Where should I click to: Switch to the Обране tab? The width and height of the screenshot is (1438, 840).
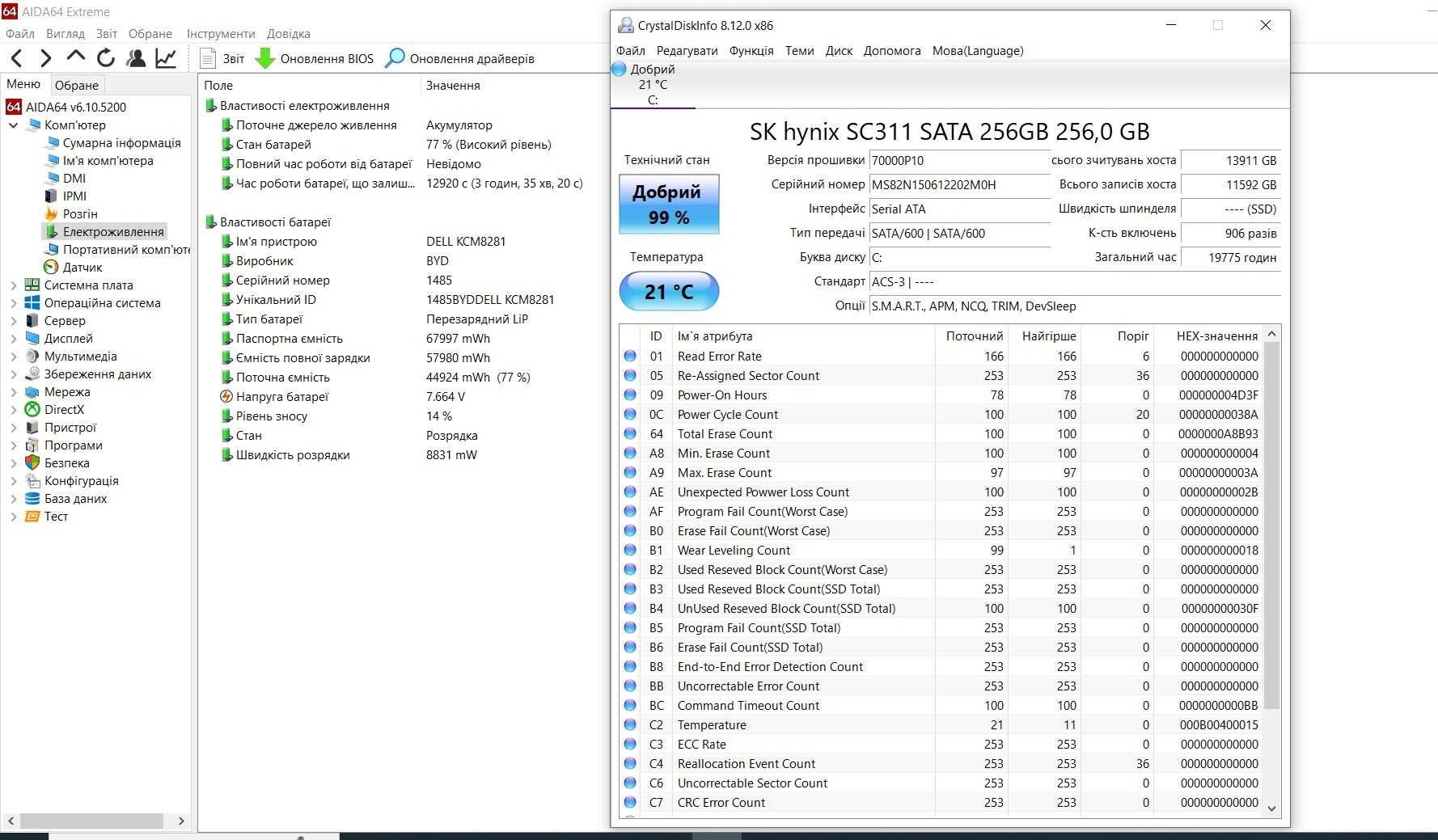click(77, 85)
